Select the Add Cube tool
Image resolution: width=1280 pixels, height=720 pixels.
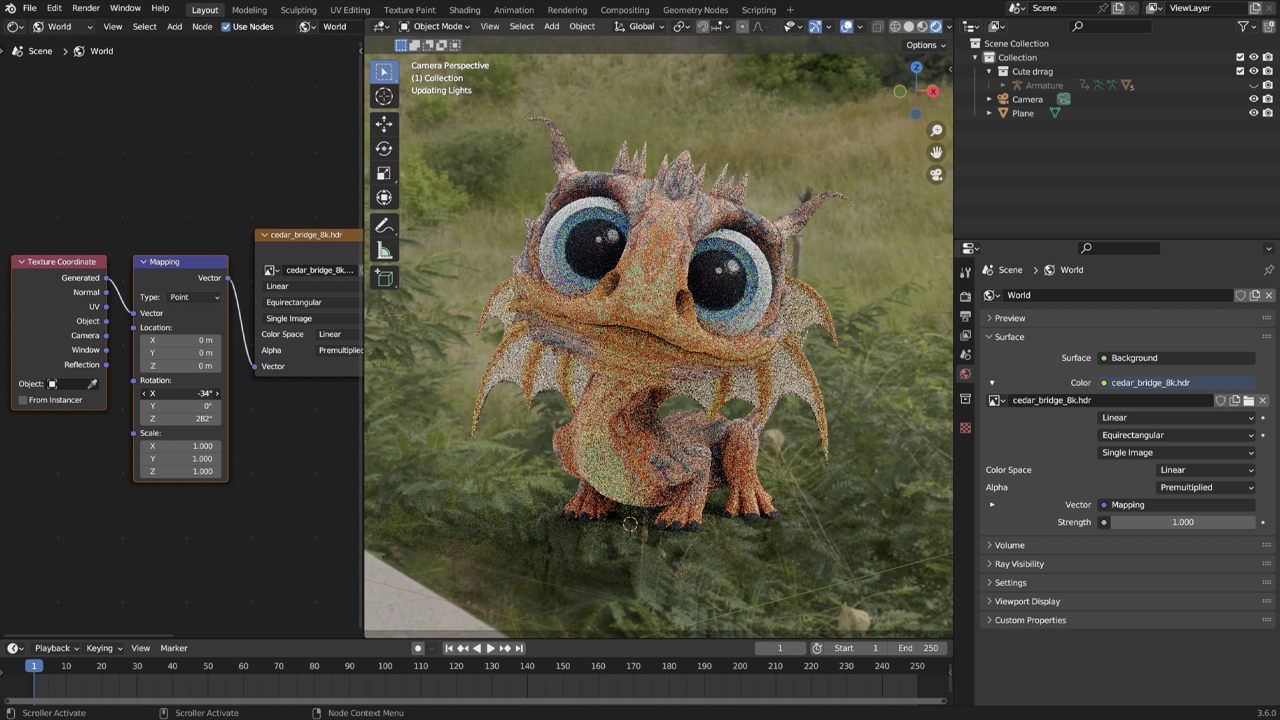pyautogui.click(x=384, y=279)
